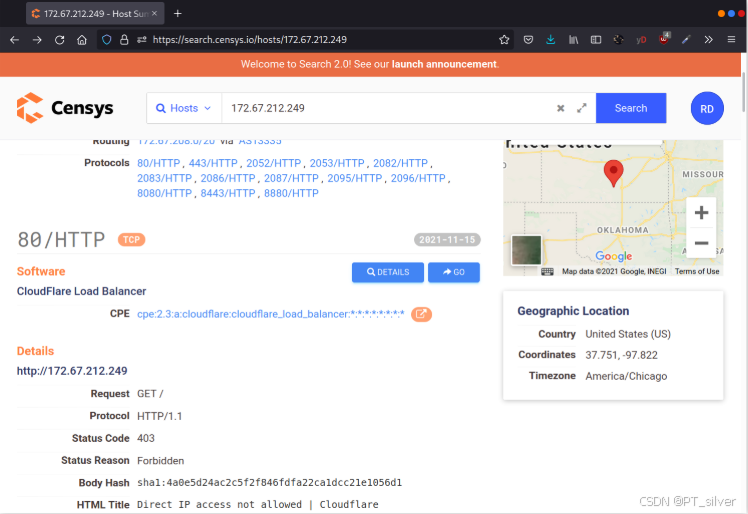Go back with the browser back arrow
Viewport: 748px width, 514px height.
(x=14, y=40)
